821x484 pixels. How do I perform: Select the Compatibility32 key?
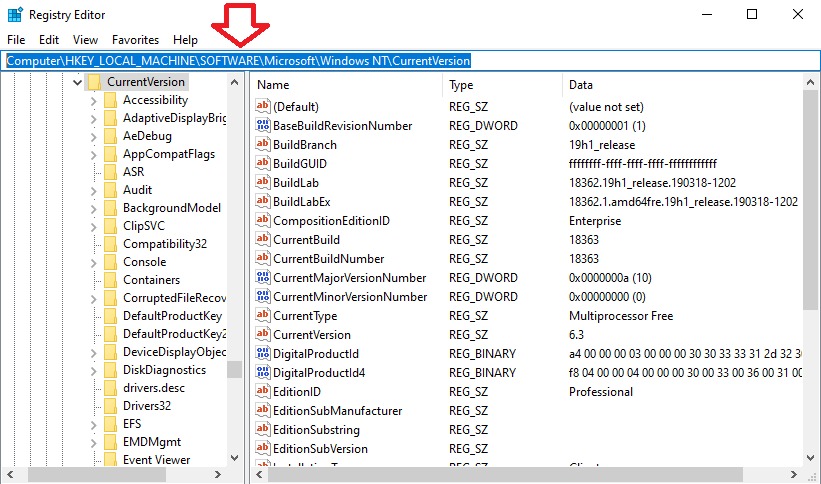tap(165, 244)
